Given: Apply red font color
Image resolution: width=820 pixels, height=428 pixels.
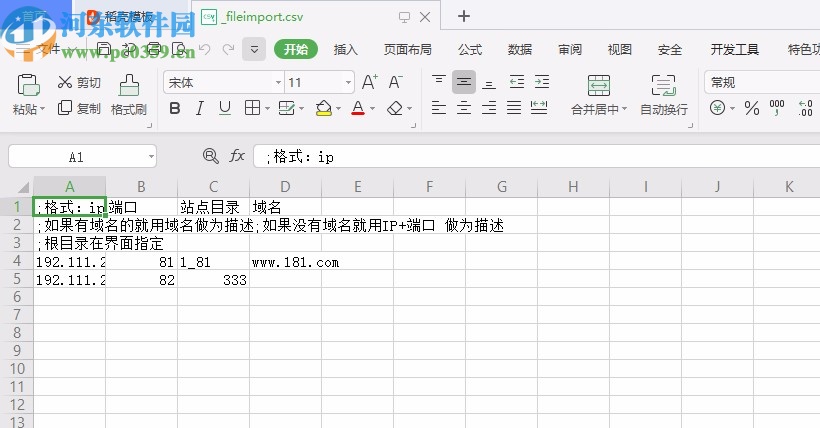Looking at the screenshot, I should click(358, 108).
